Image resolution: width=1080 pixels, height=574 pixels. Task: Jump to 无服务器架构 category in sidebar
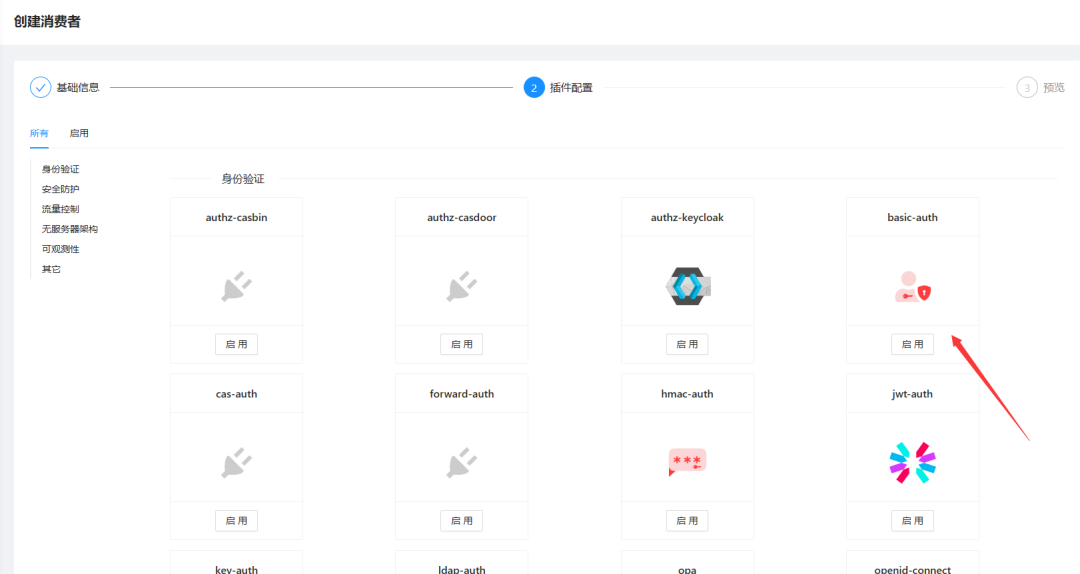pos(70,229)
